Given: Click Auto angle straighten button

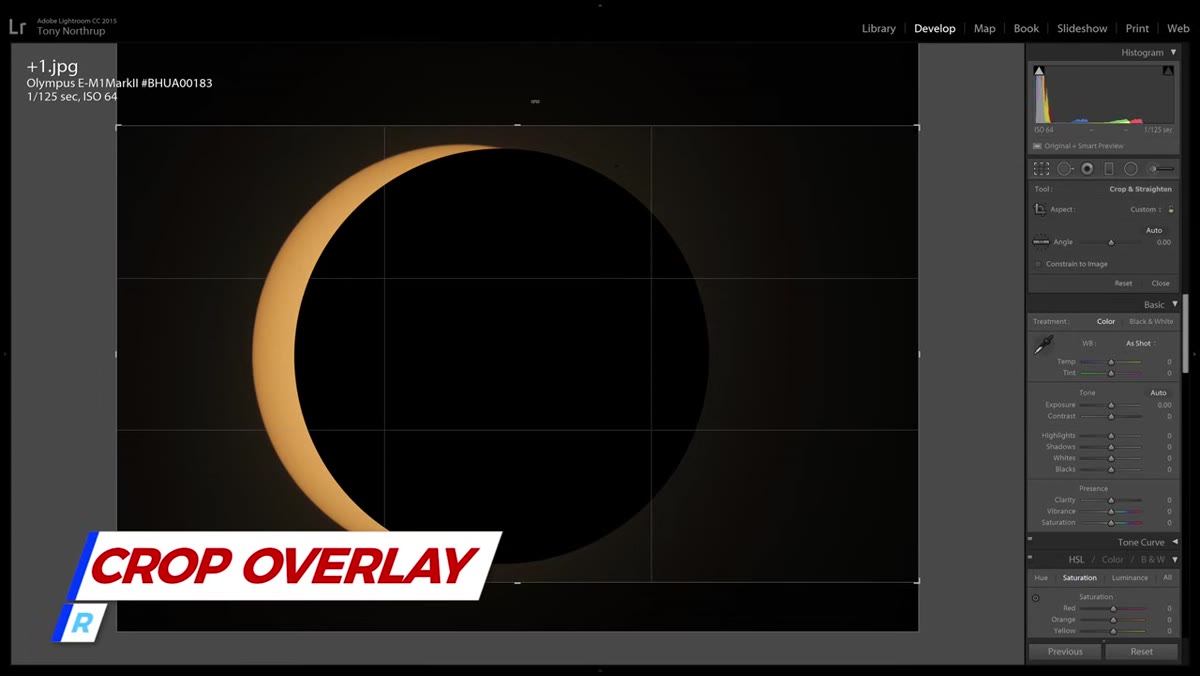Looking at the screenshot, I should pos(1154,230).
